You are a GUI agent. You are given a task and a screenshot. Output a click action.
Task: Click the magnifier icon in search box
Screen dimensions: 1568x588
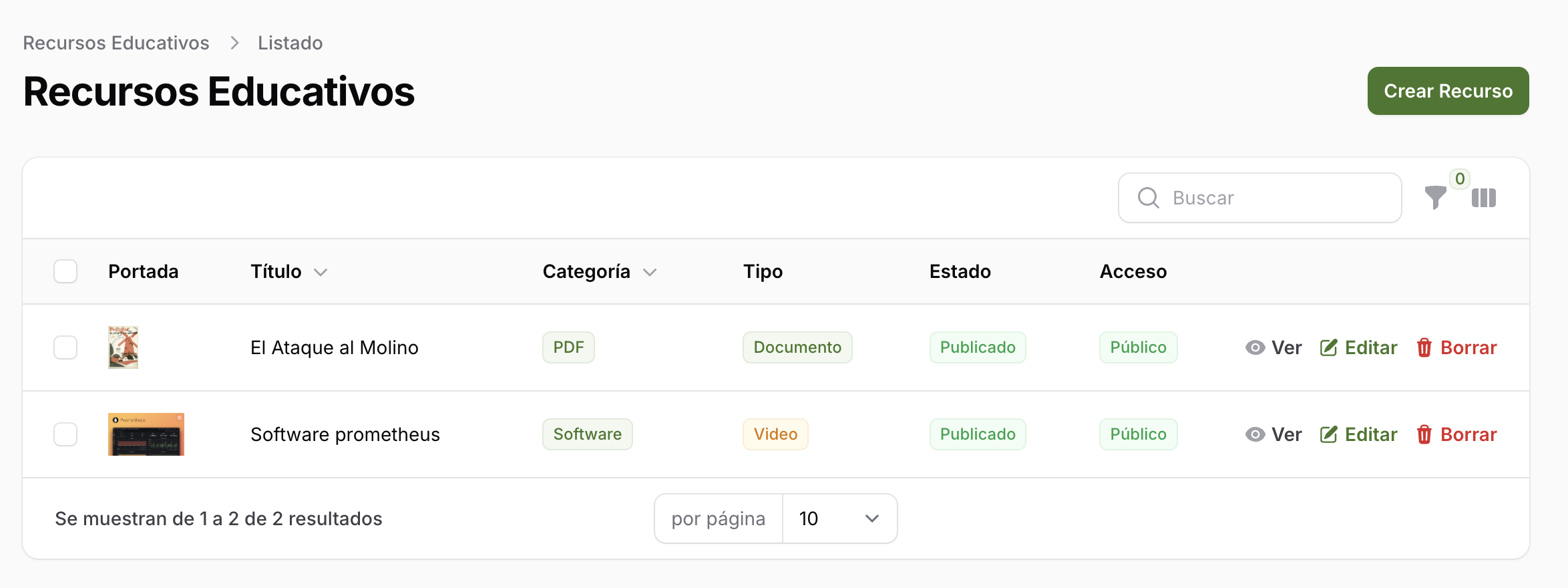point(1148,198)
